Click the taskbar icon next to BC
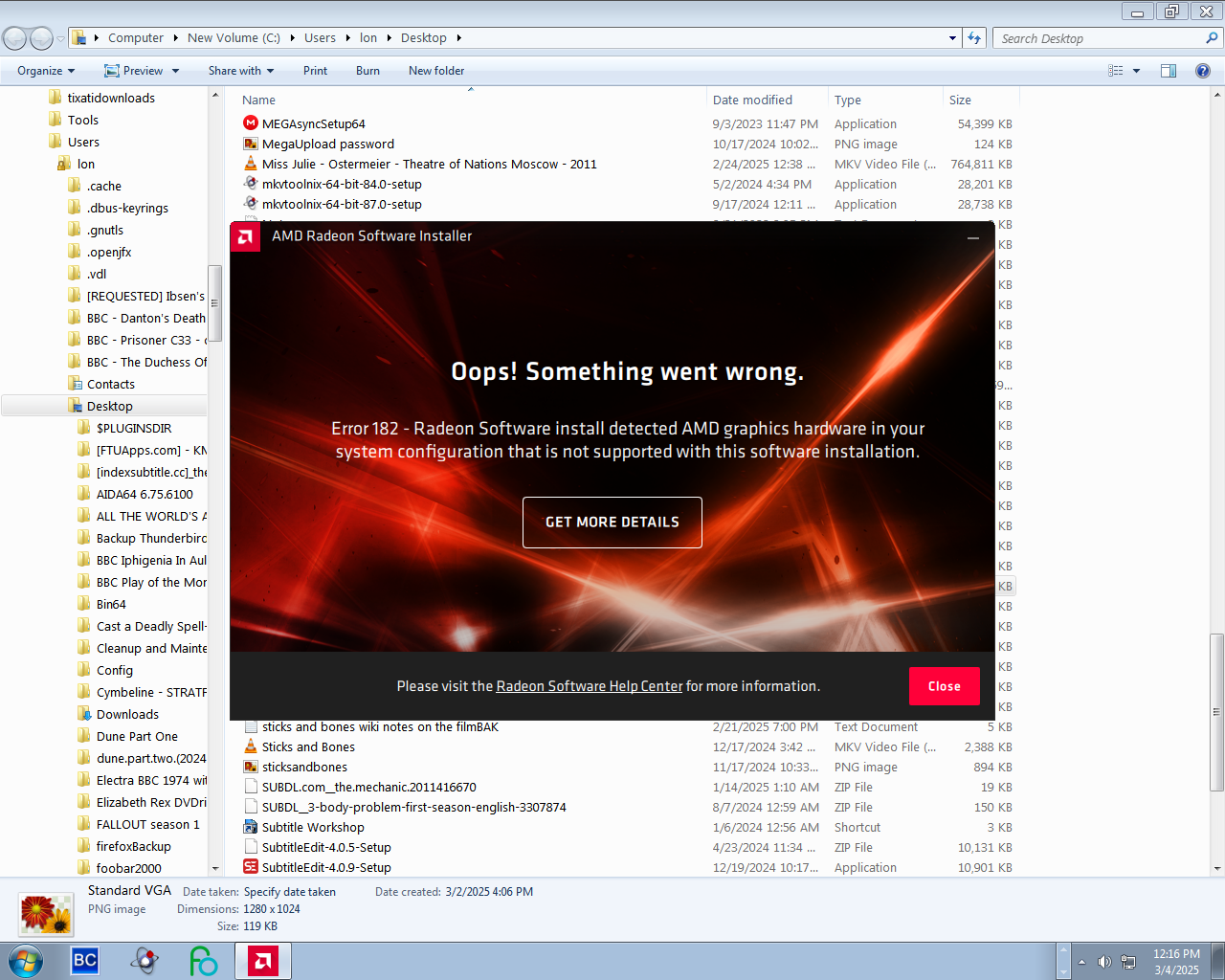The image size is (1225, 980). 145,961
